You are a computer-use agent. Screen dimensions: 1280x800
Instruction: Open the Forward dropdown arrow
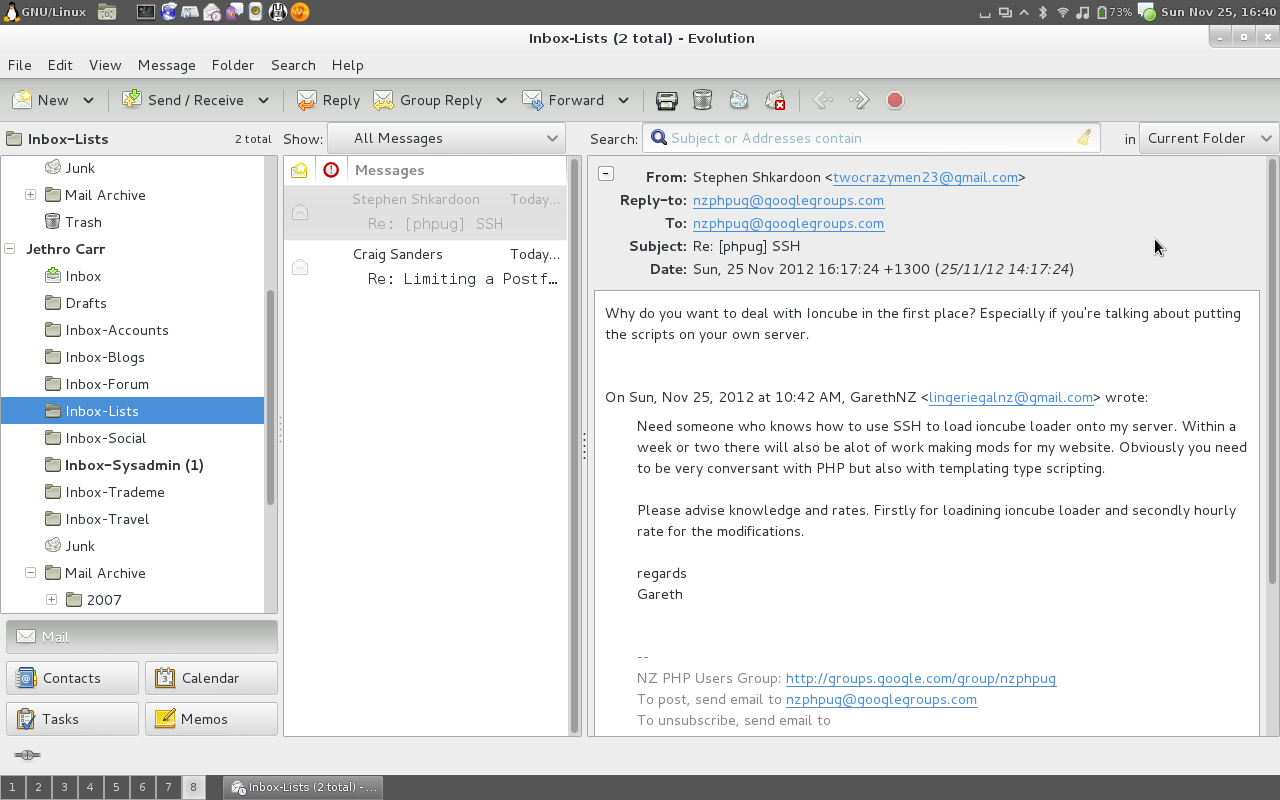[623, 100]
